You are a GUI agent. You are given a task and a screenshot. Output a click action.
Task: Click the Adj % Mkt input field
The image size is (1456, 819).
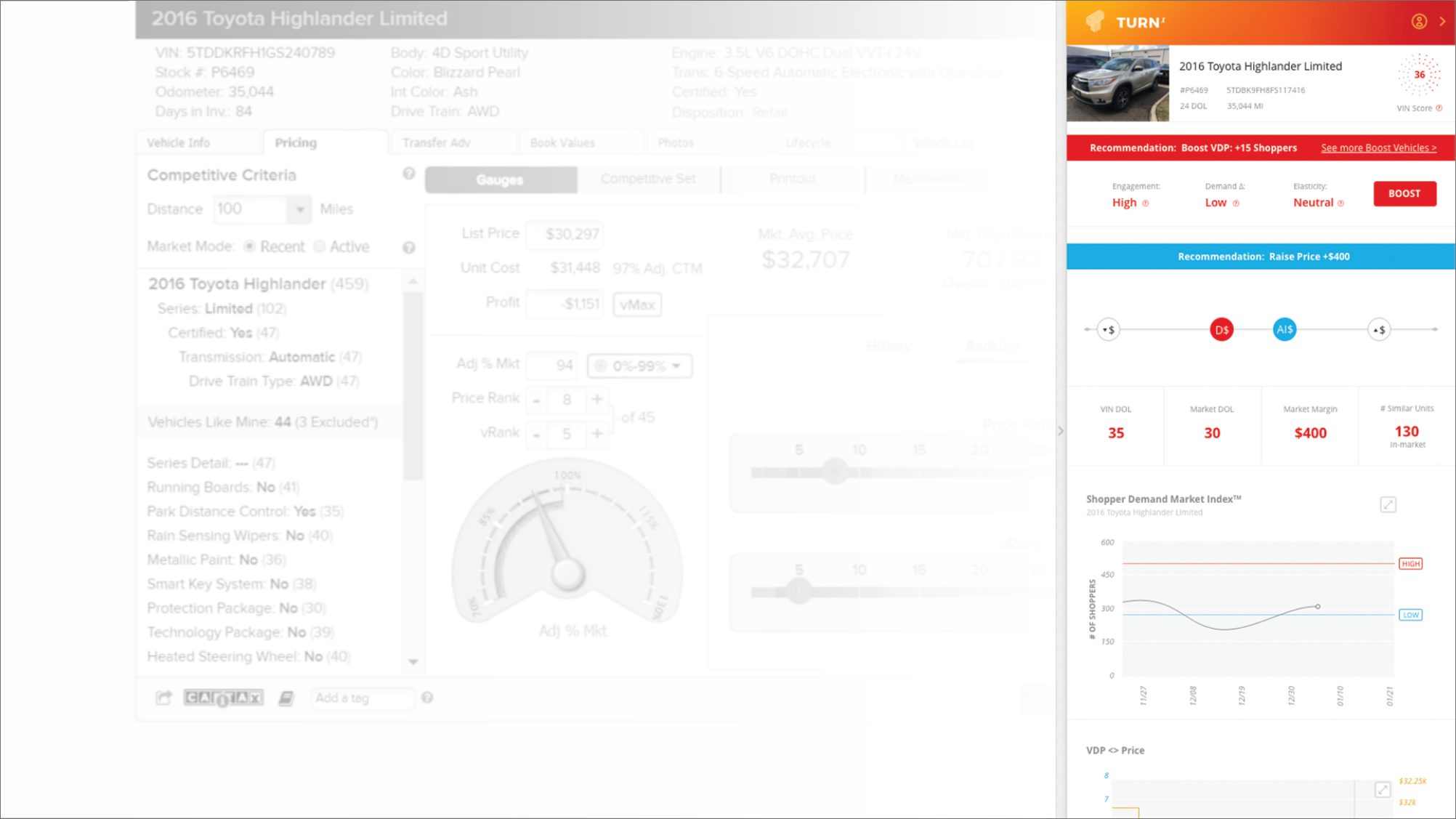coord(552,366)
